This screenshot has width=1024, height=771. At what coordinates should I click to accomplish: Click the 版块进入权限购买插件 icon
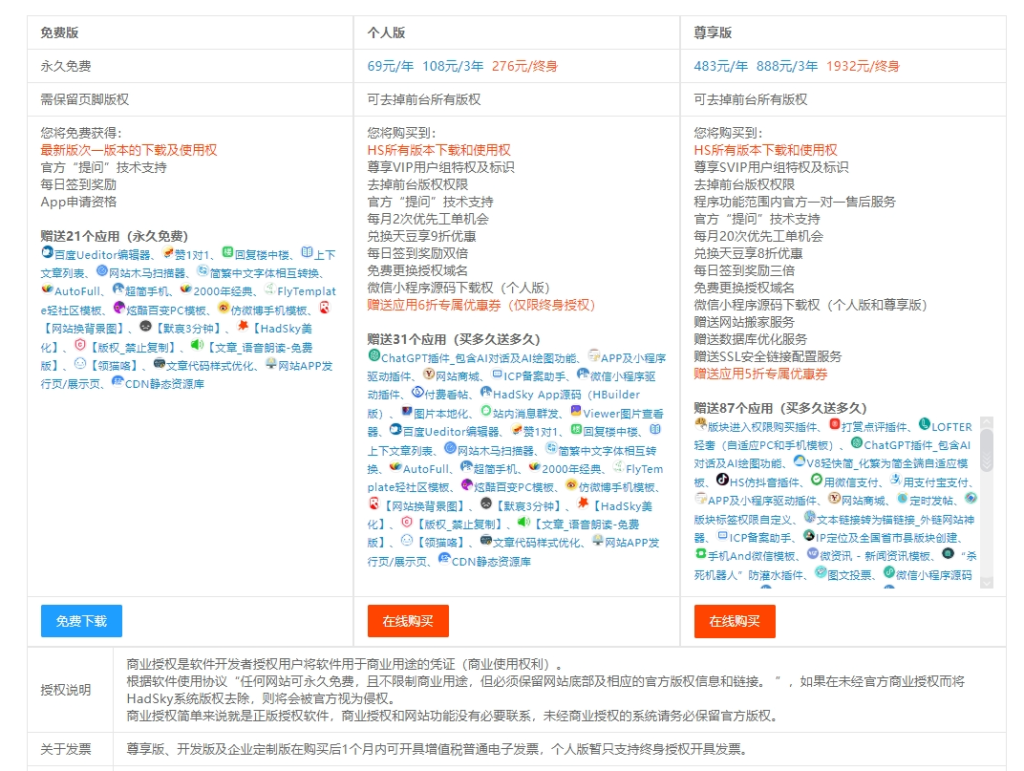pyautogui.click(x=701, y=424)
